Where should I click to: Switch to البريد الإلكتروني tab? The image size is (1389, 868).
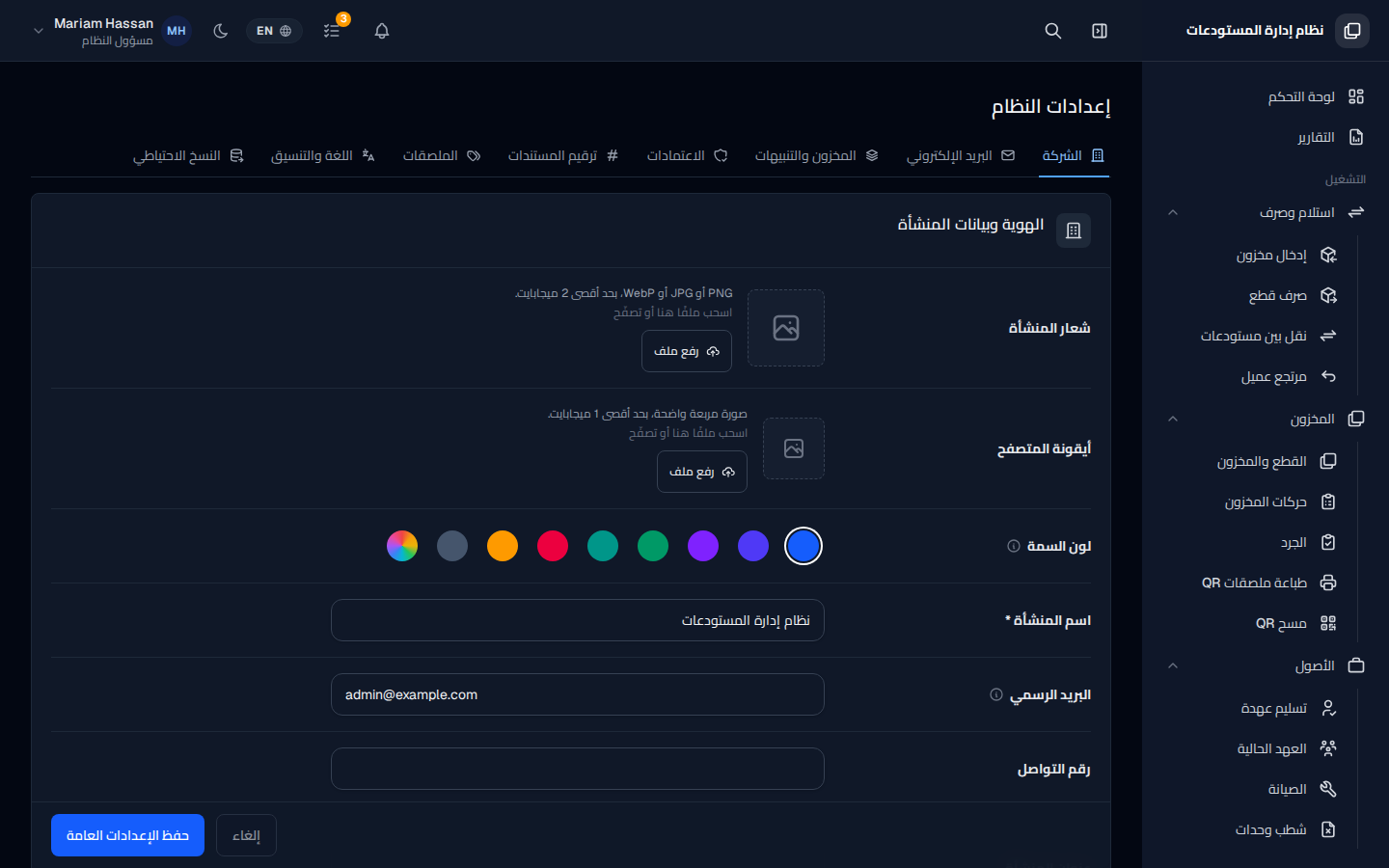coord(961,155)
